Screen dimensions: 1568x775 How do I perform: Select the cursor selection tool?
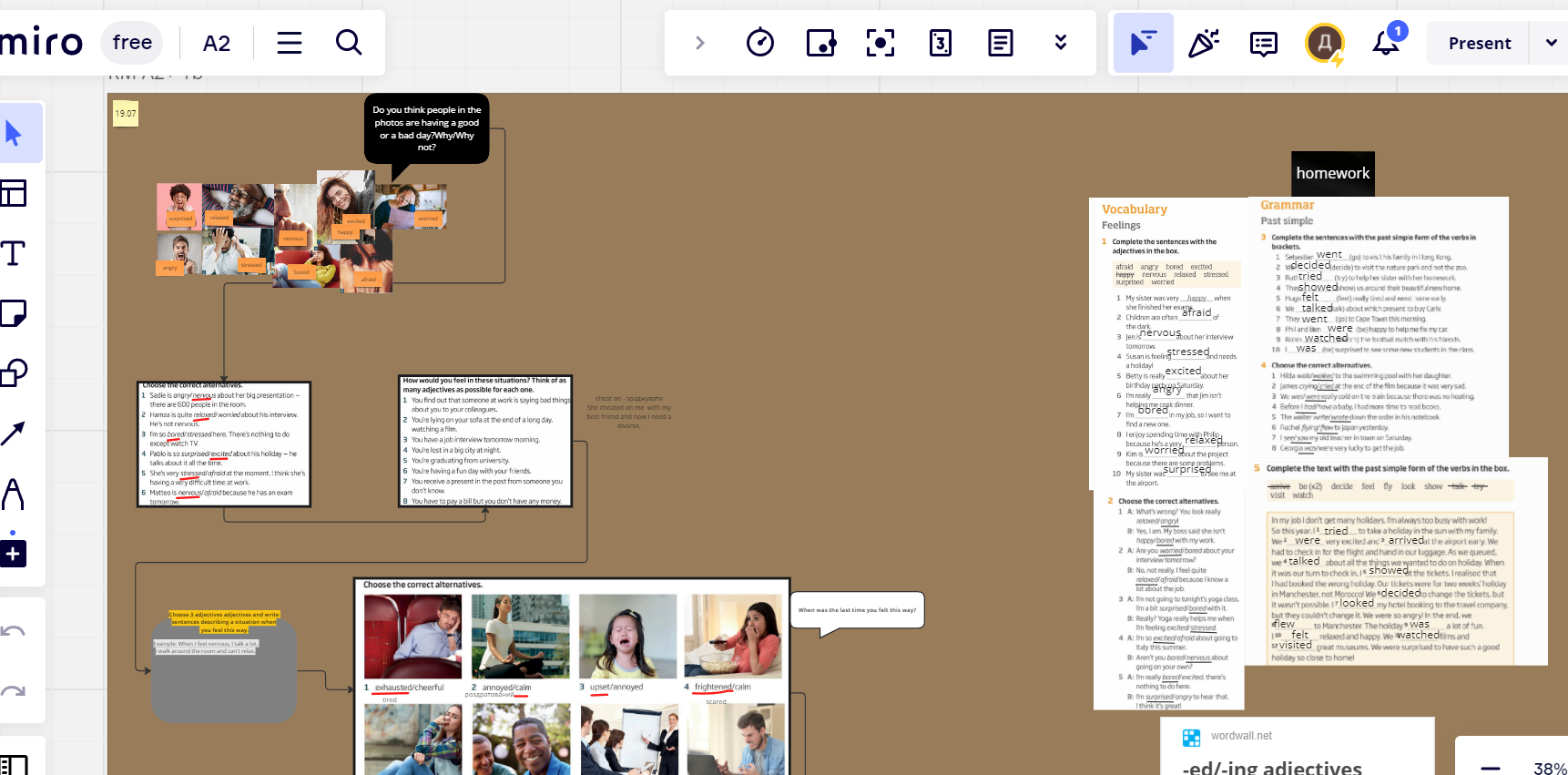coord(14,134)
